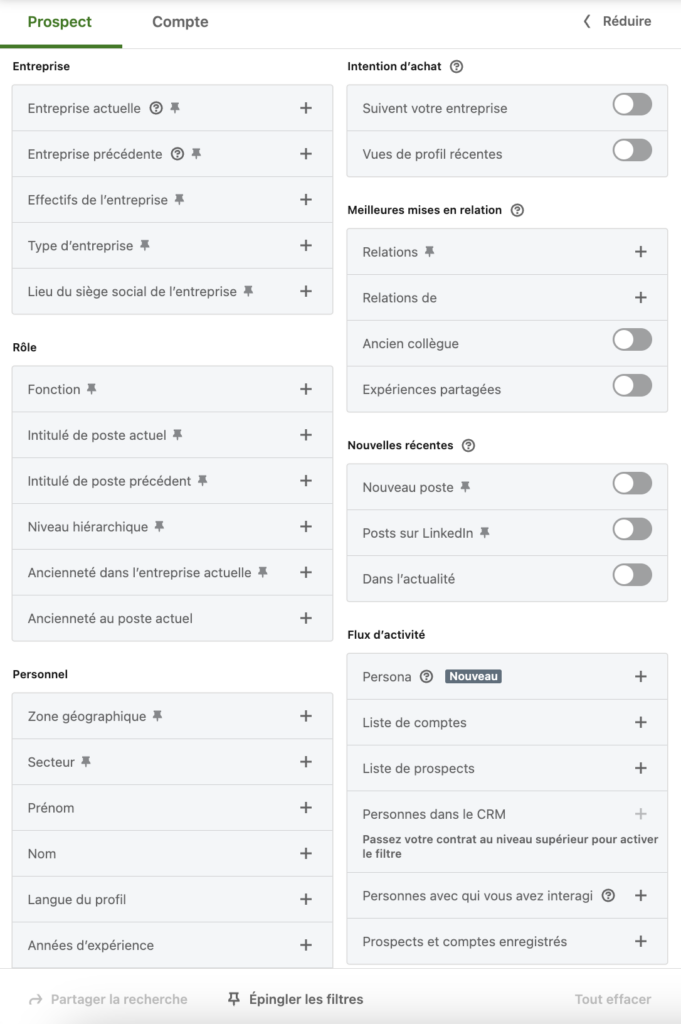Switch to the Compte tab

click(x=179, y=21)
